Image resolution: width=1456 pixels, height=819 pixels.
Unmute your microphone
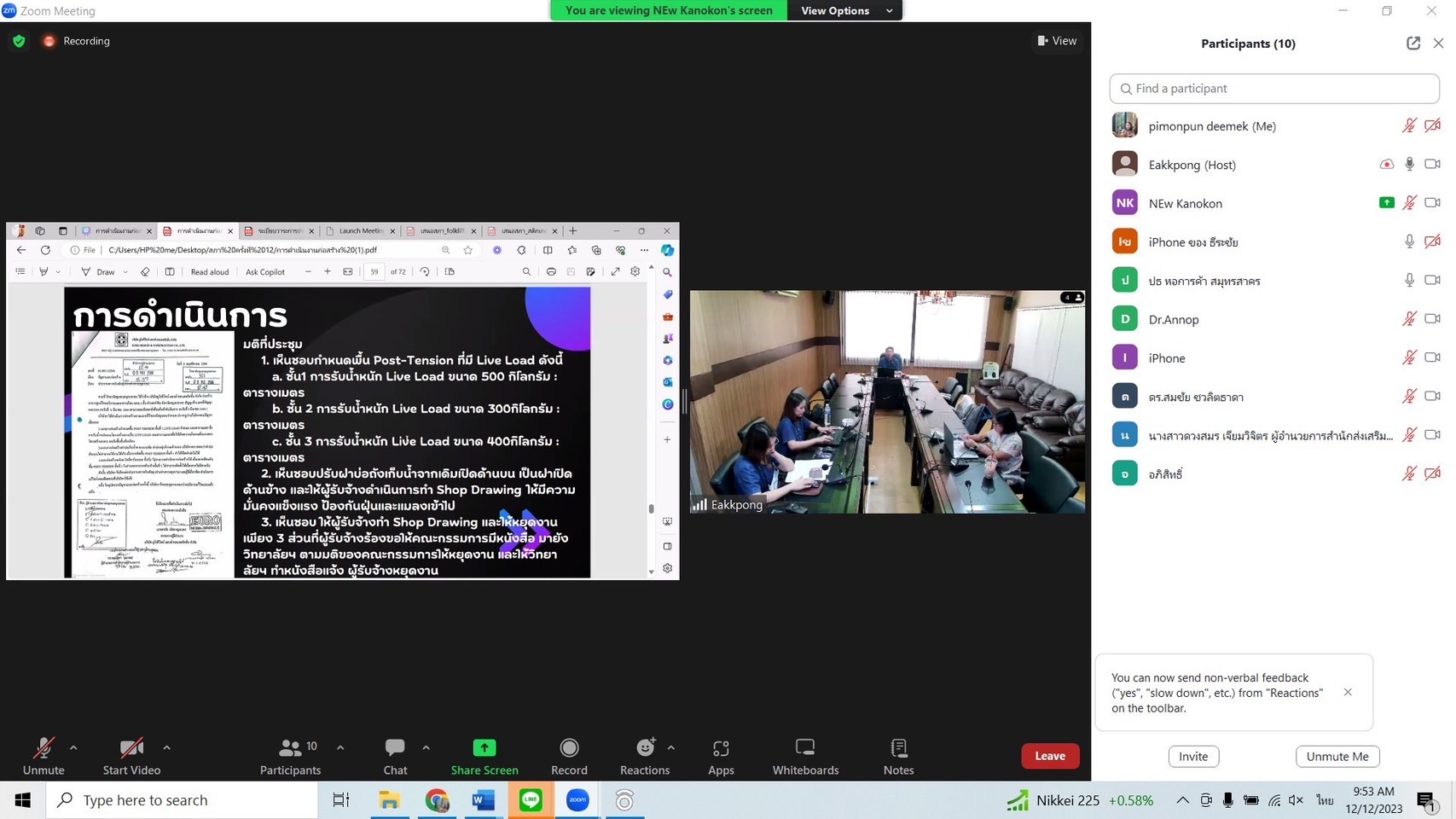pos(44,756)
